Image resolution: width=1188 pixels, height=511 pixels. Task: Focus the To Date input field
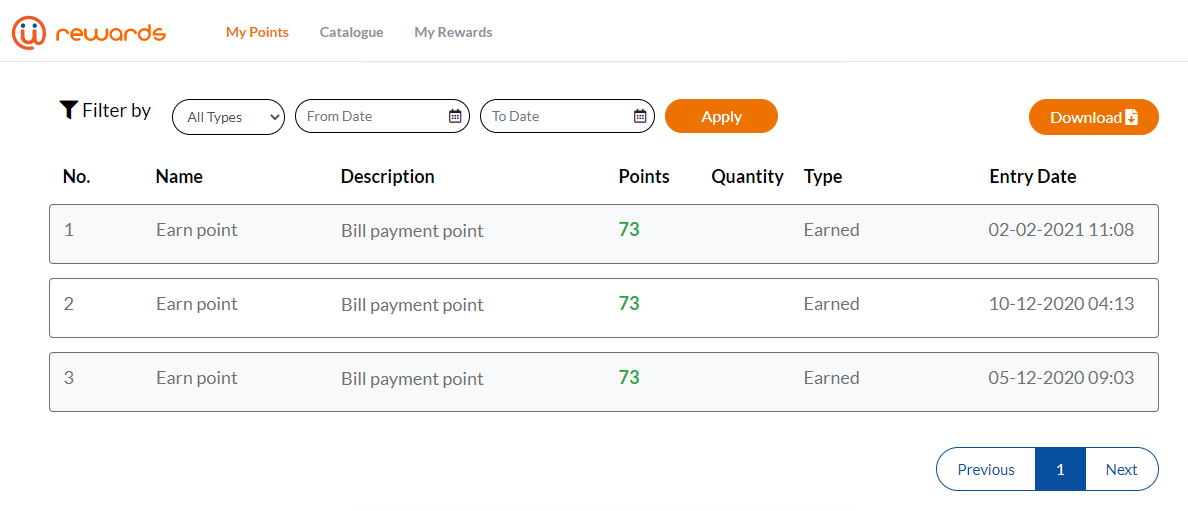coord(567,116)
